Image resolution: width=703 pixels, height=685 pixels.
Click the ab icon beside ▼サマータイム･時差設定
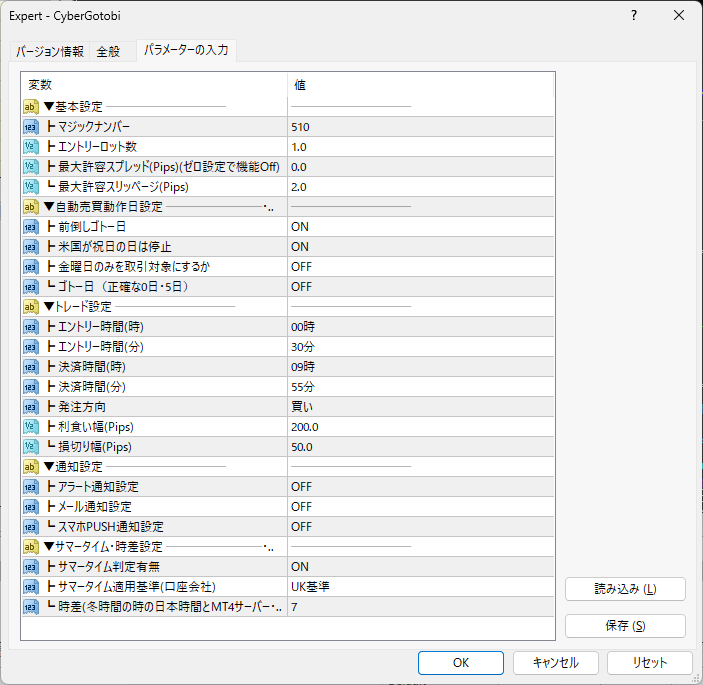pos(30,546)
